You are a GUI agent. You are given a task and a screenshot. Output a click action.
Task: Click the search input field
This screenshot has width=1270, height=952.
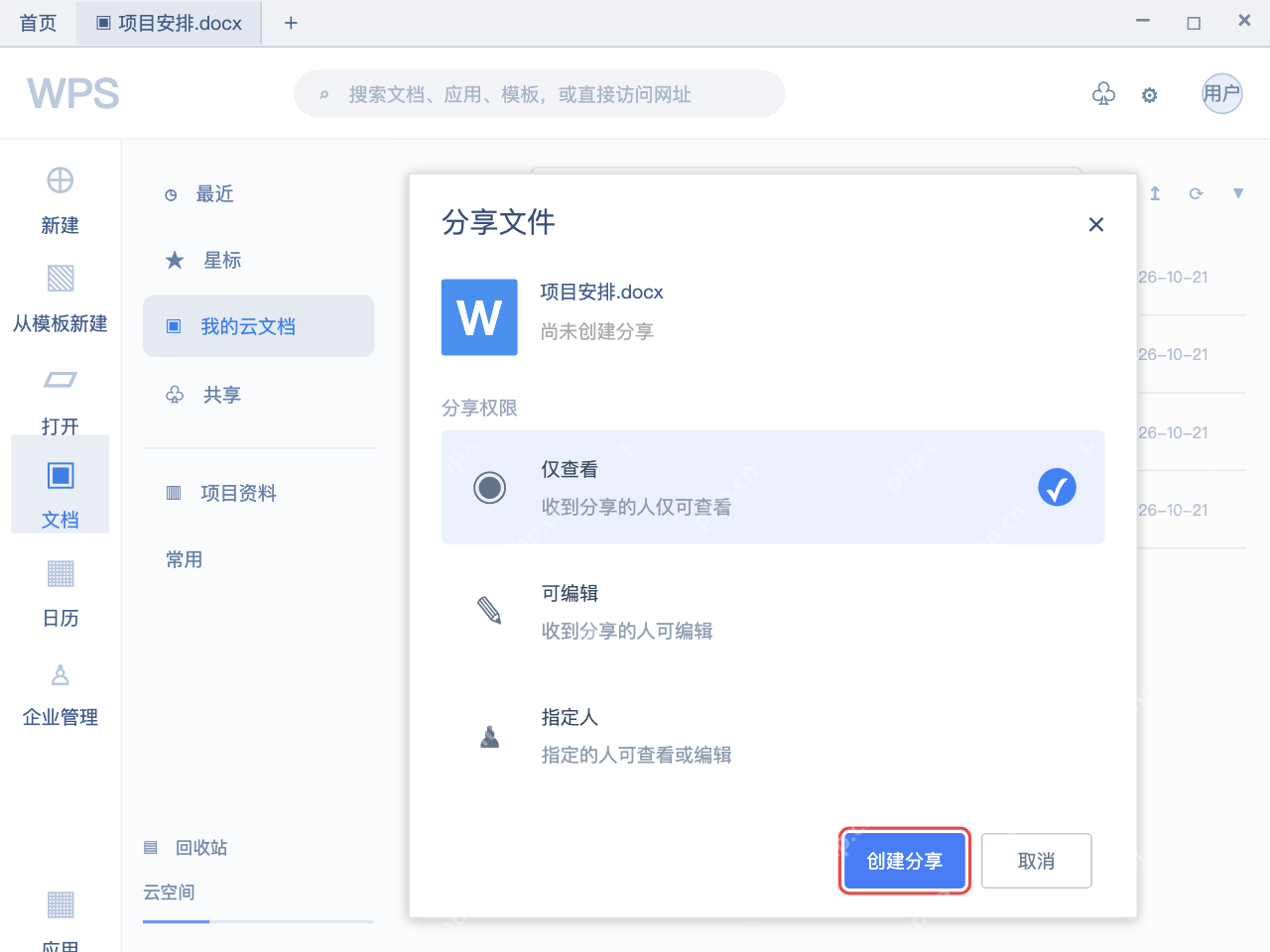tap(540, 94)
